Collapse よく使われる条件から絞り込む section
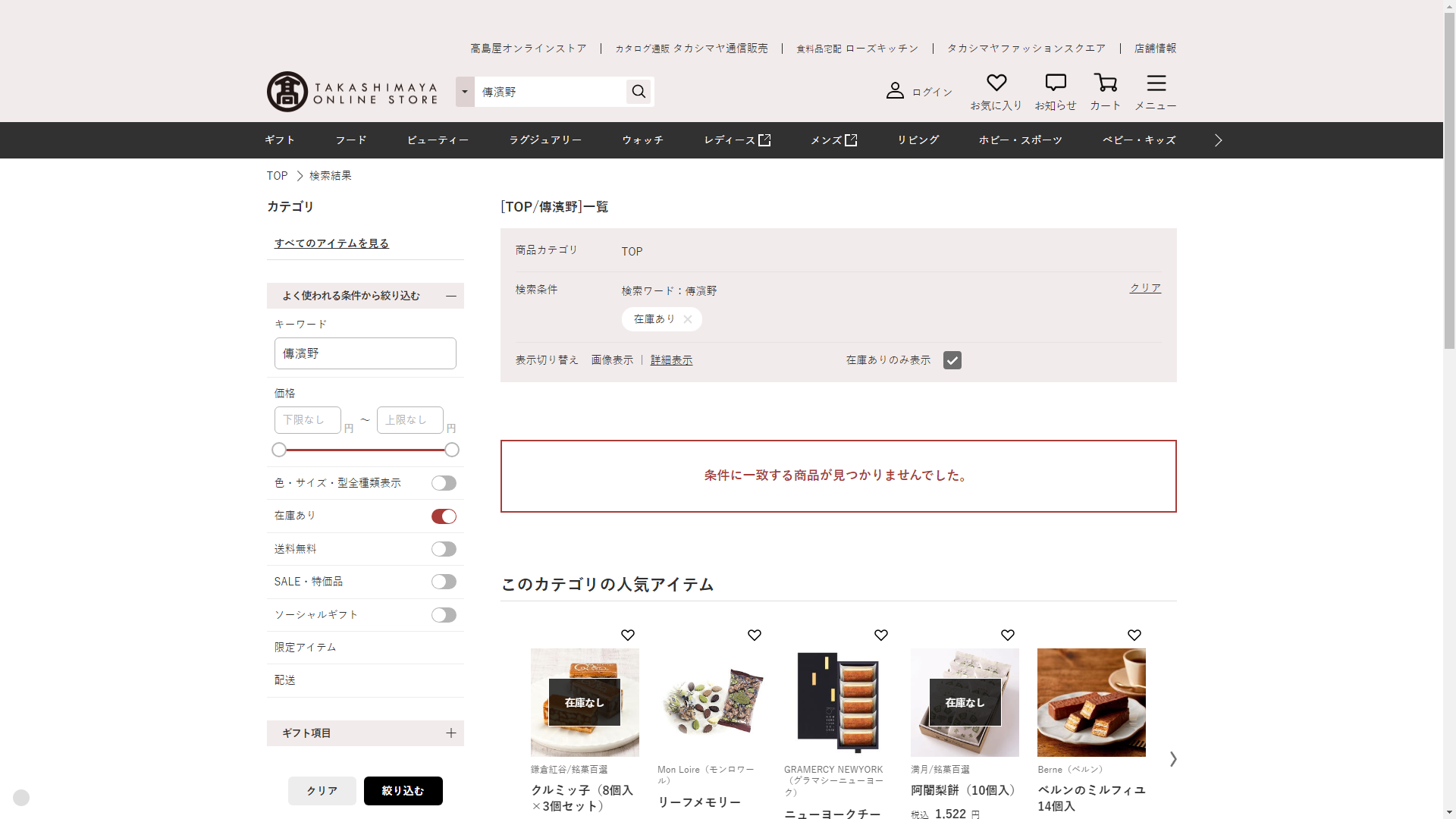The height and width of the screenshot is (819, 1456). [x=450, y=296]
